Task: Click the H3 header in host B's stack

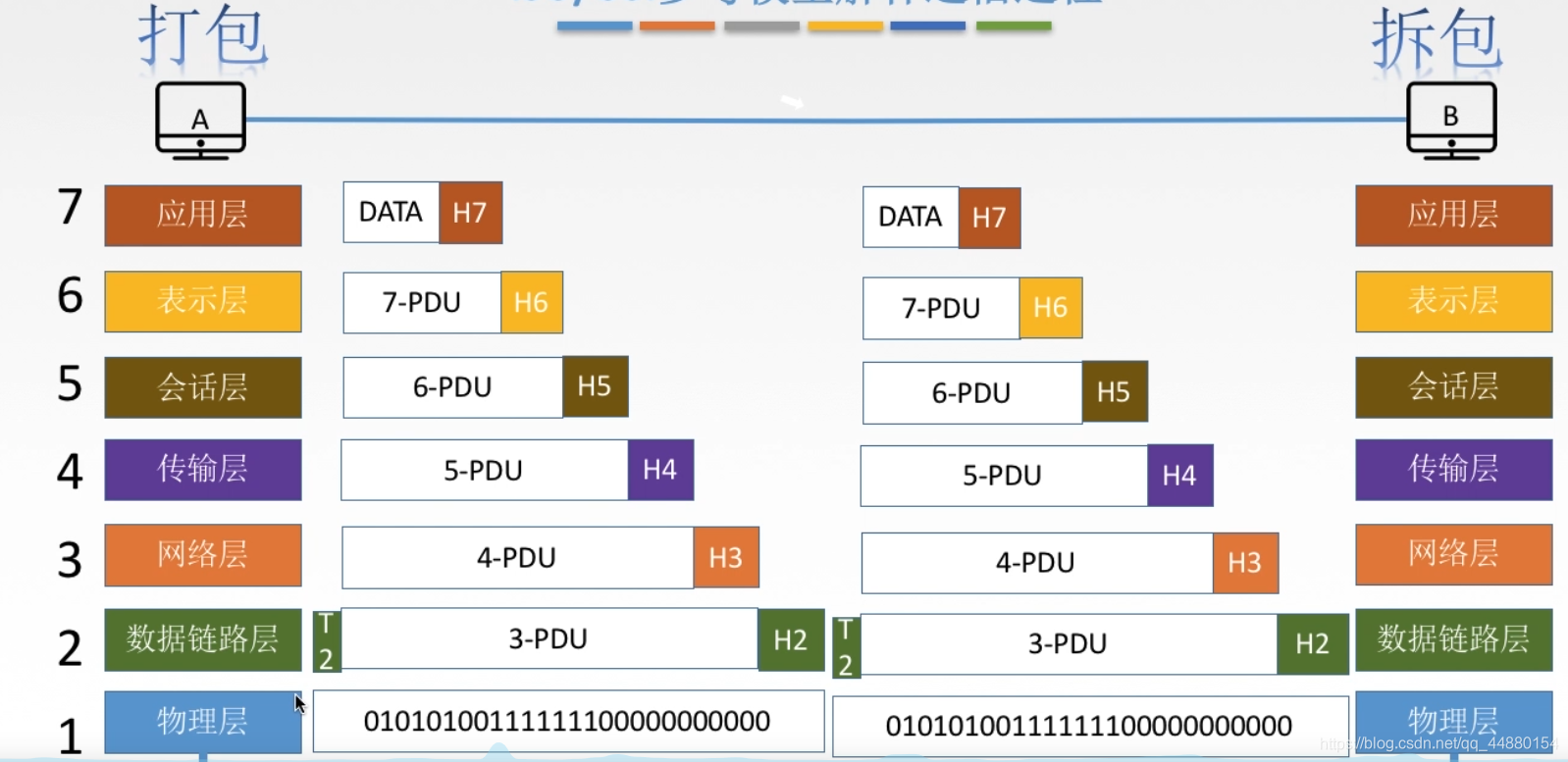Action: 1246,563
